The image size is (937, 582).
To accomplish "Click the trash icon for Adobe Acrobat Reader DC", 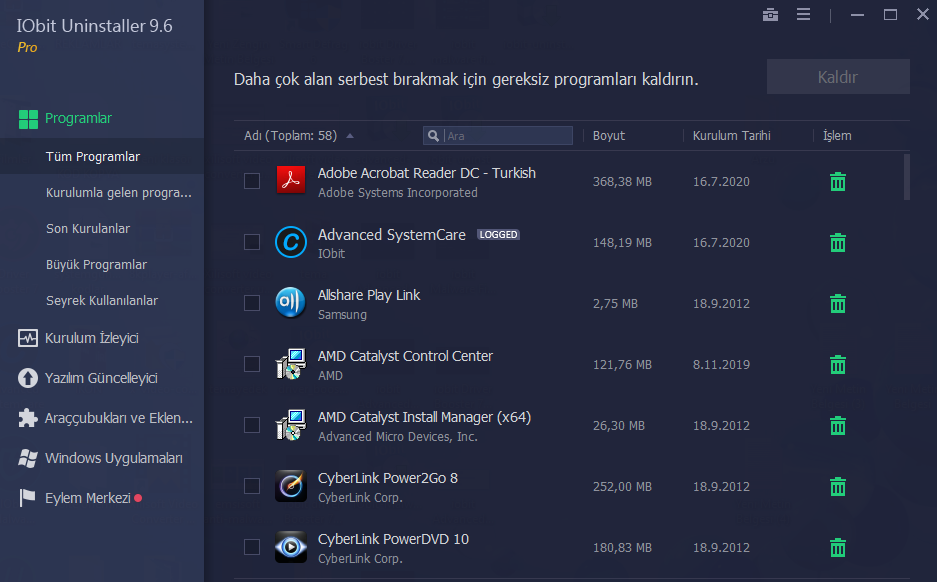I will [838, 182].
